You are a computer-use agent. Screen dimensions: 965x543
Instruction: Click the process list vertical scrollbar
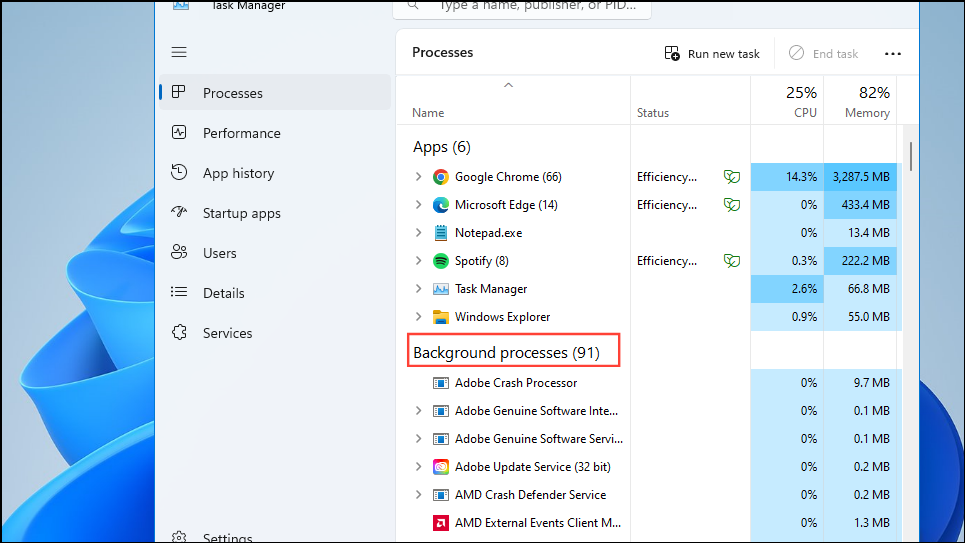pos(910,157)
